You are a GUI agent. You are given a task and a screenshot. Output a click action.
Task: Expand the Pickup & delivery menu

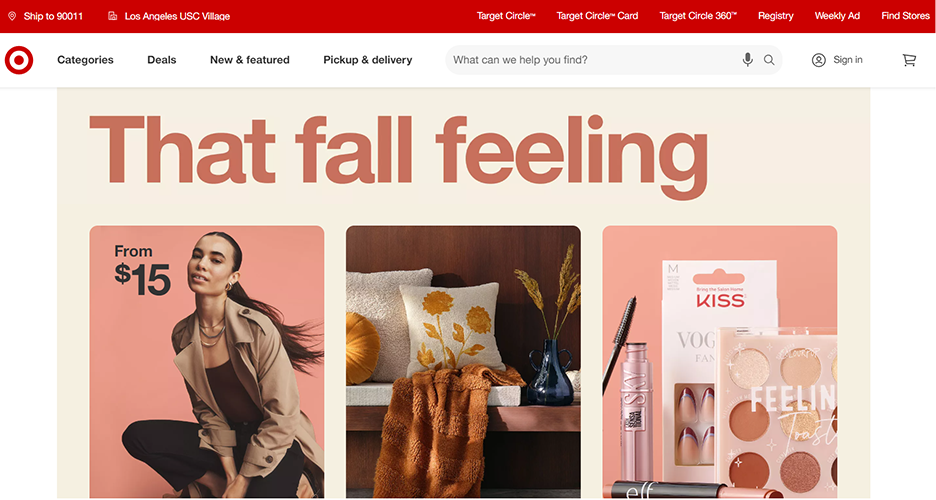[368, 60]
